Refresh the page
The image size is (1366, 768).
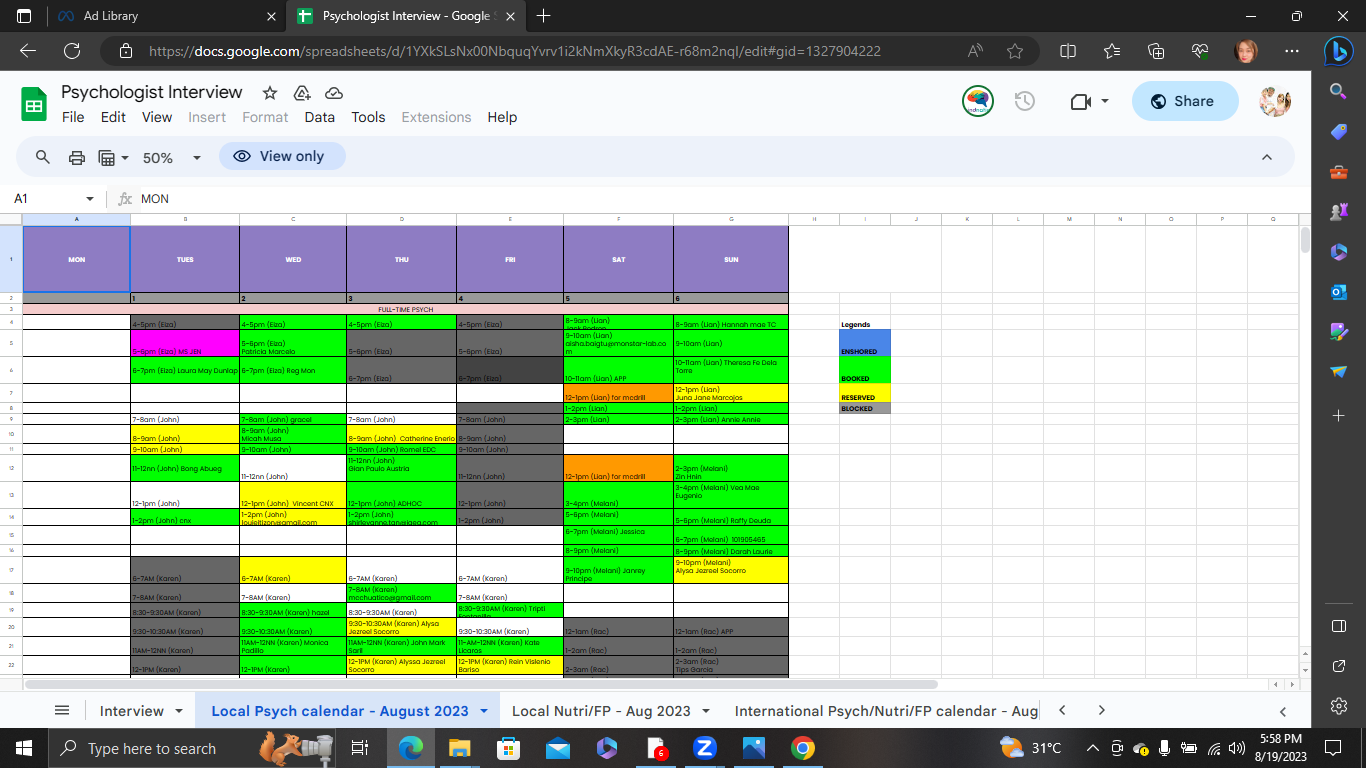pyautogui.click(x=72, y=51)
